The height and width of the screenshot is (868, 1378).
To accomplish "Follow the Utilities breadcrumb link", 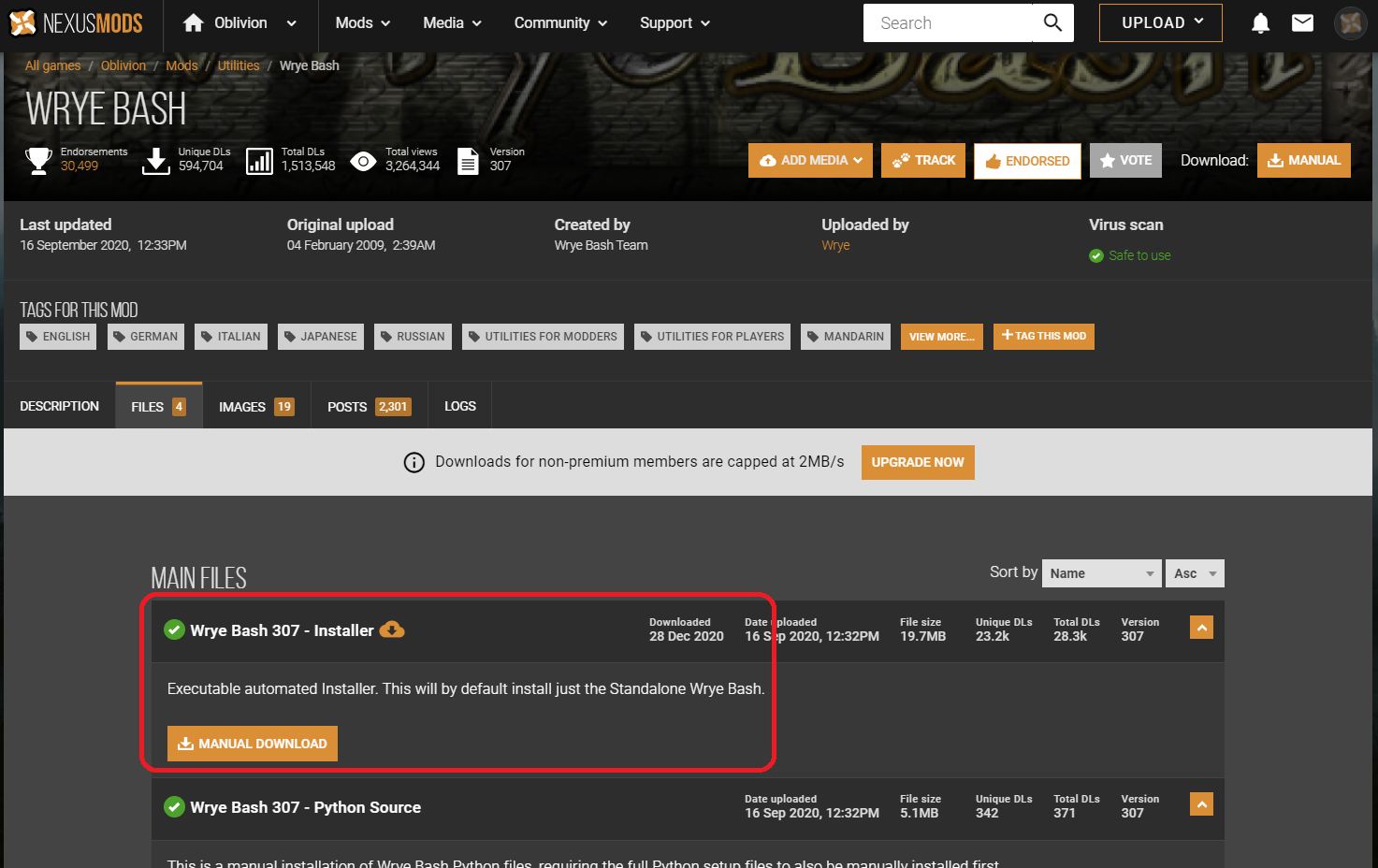I will pyautogui.click(x=239, y=65).
